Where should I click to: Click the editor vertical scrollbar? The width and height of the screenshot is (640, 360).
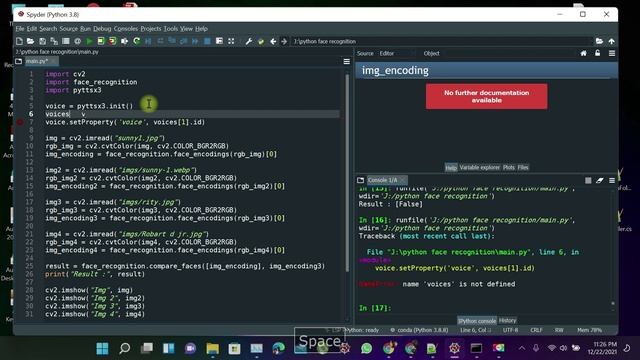(347, 173)
